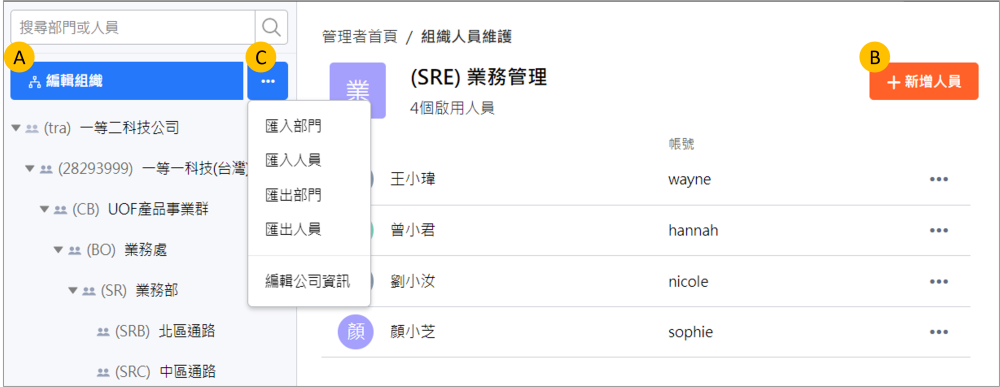Image resolution: width=1000 pixels, height=387 pixels.
Task: Collapse the (BO) 業務處 tree node
Action: click(58, 250)
